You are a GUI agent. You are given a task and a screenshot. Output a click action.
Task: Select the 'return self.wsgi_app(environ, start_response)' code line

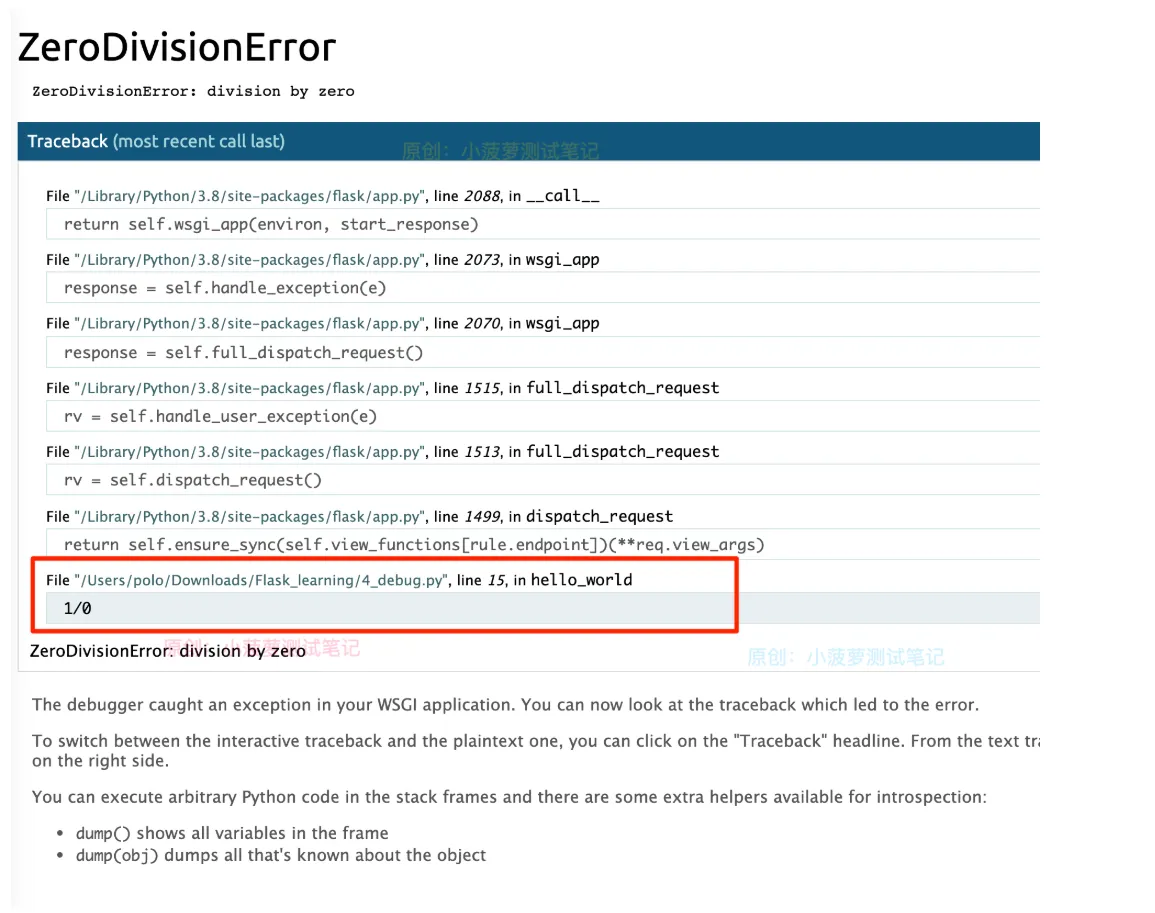tap(543, 225)
